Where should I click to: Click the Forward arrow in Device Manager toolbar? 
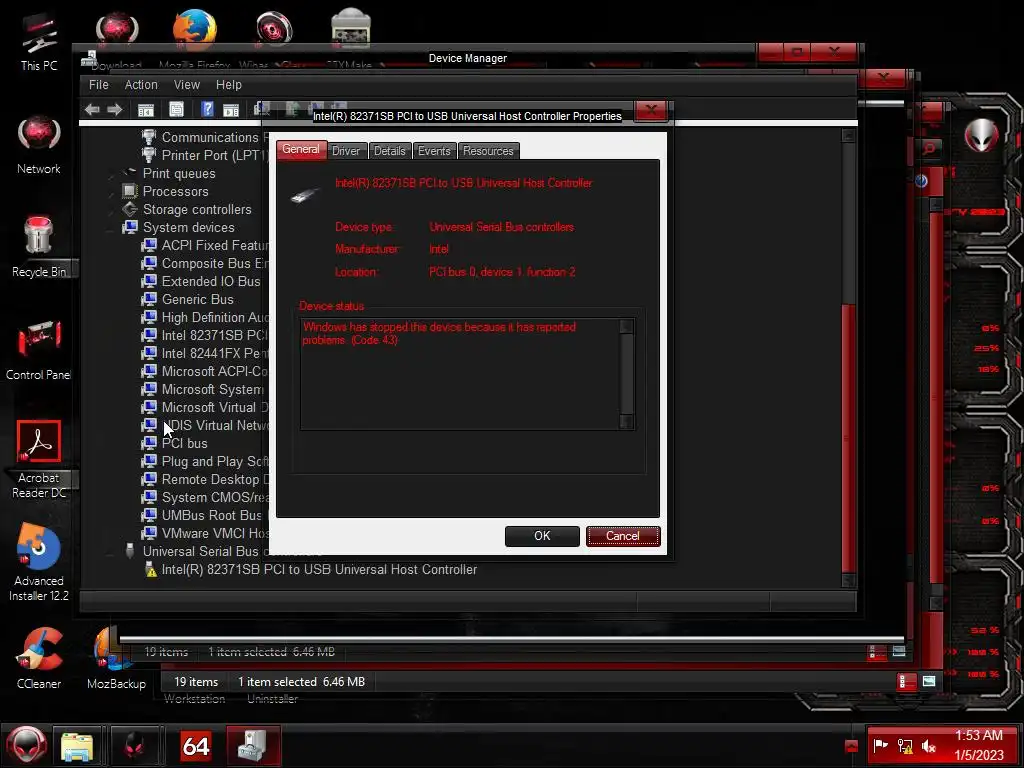(x=115, y=110)
